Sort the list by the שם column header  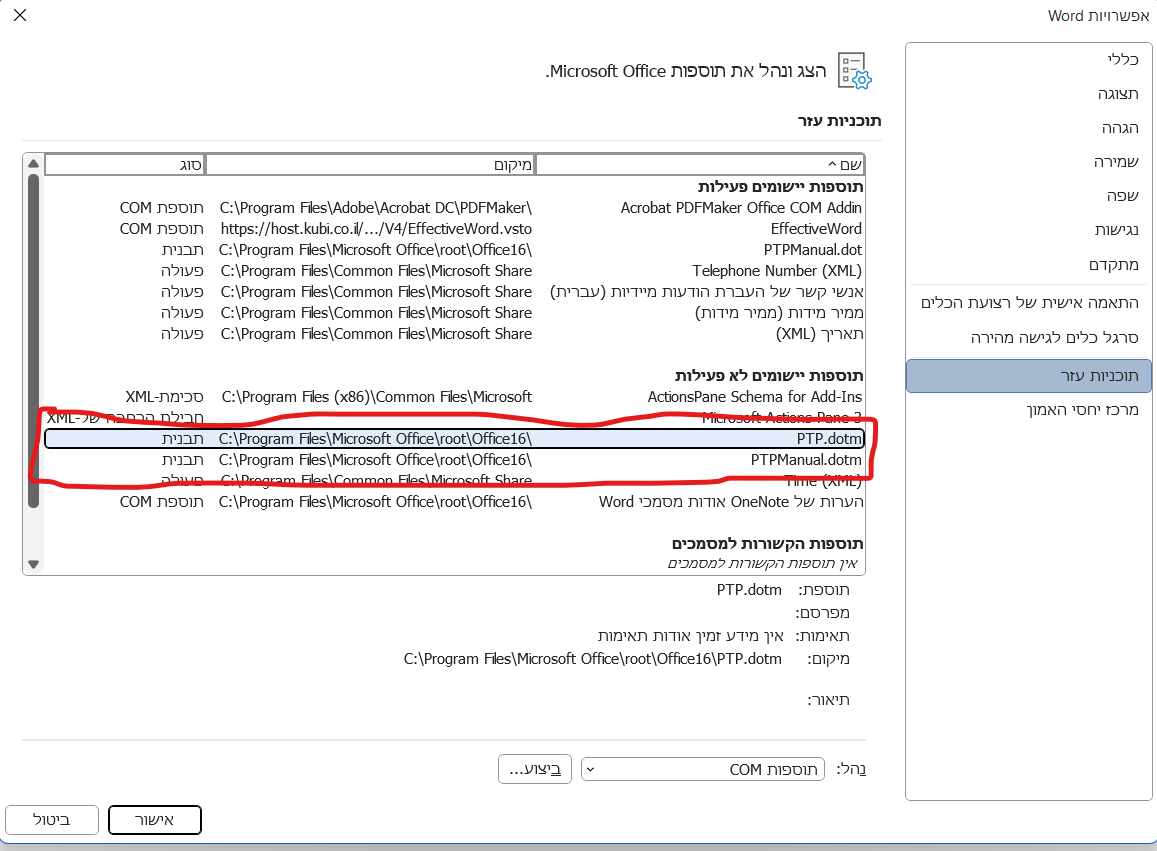click(x=700, y=165)
